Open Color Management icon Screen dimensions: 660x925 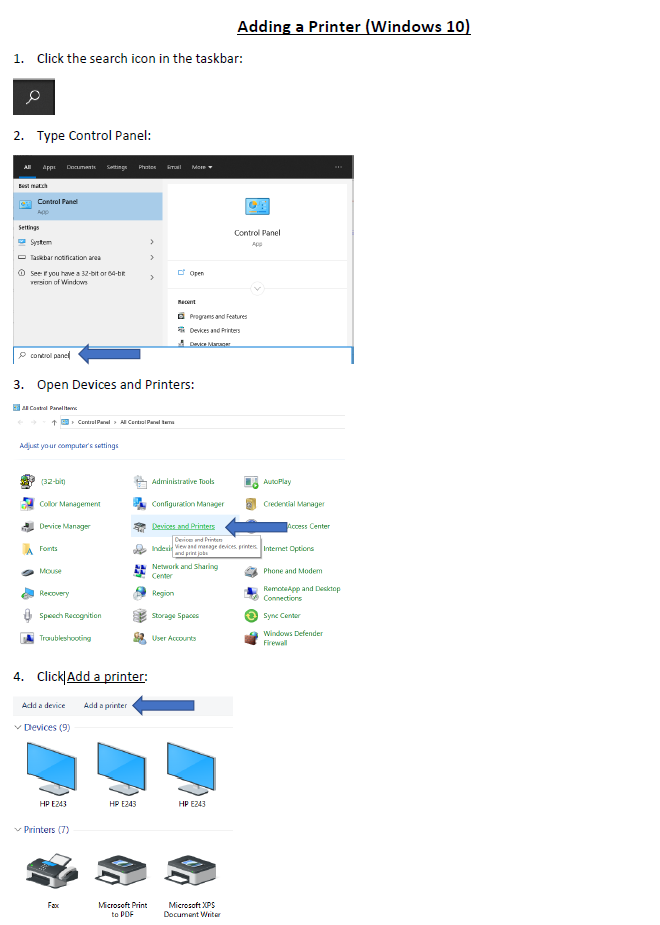coord(27,504)
